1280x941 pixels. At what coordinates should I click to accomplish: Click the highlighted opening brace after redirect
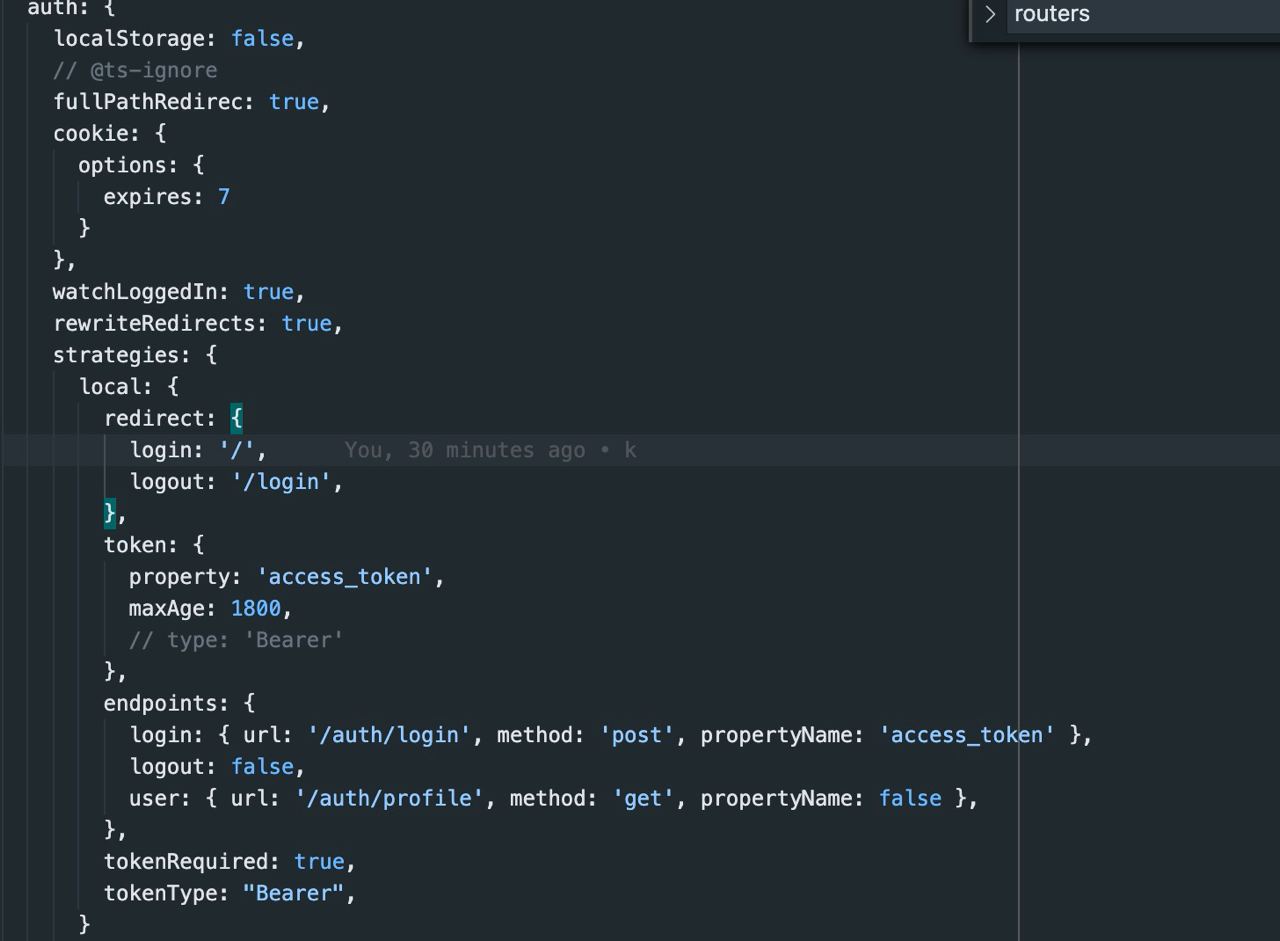click(x=237, y=418)
